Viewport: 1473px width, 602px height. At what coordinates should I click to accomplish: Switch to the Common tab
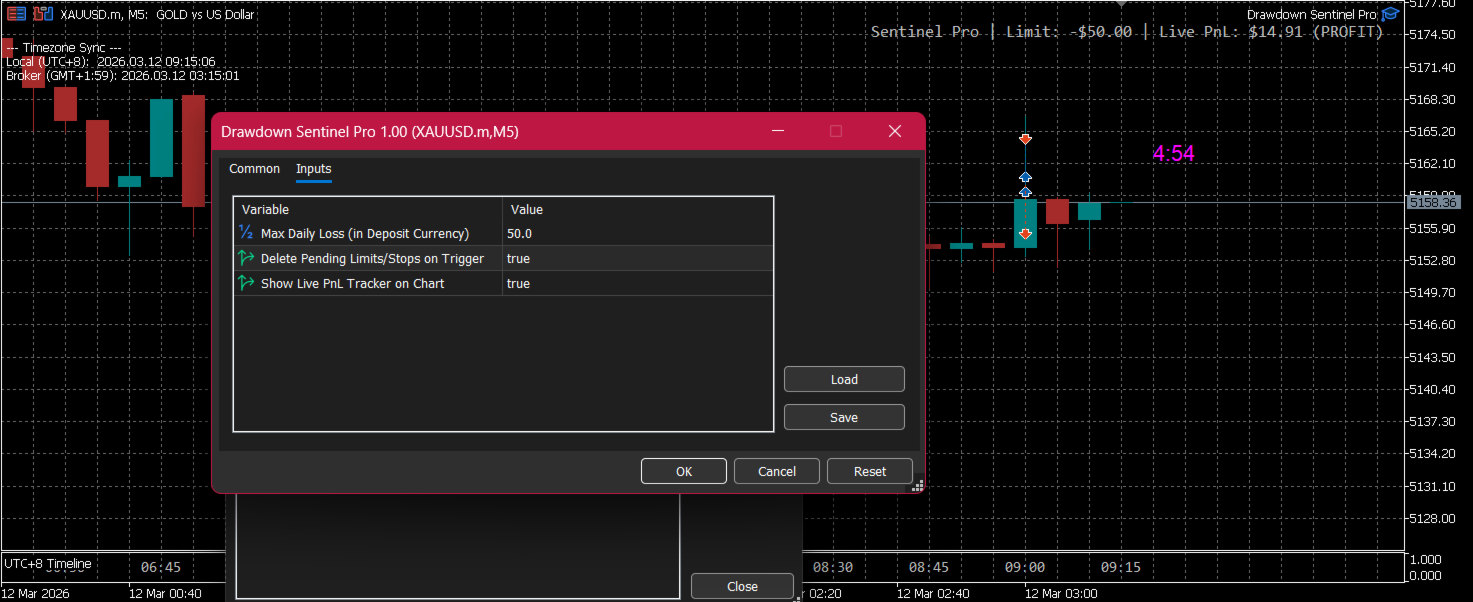[x=254, y=169]
